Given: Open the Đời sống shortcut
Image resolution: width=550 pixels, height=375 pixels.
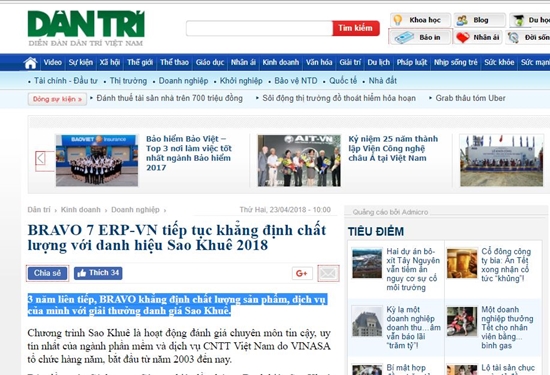Looking at the screenshot, I should (528, 37).
